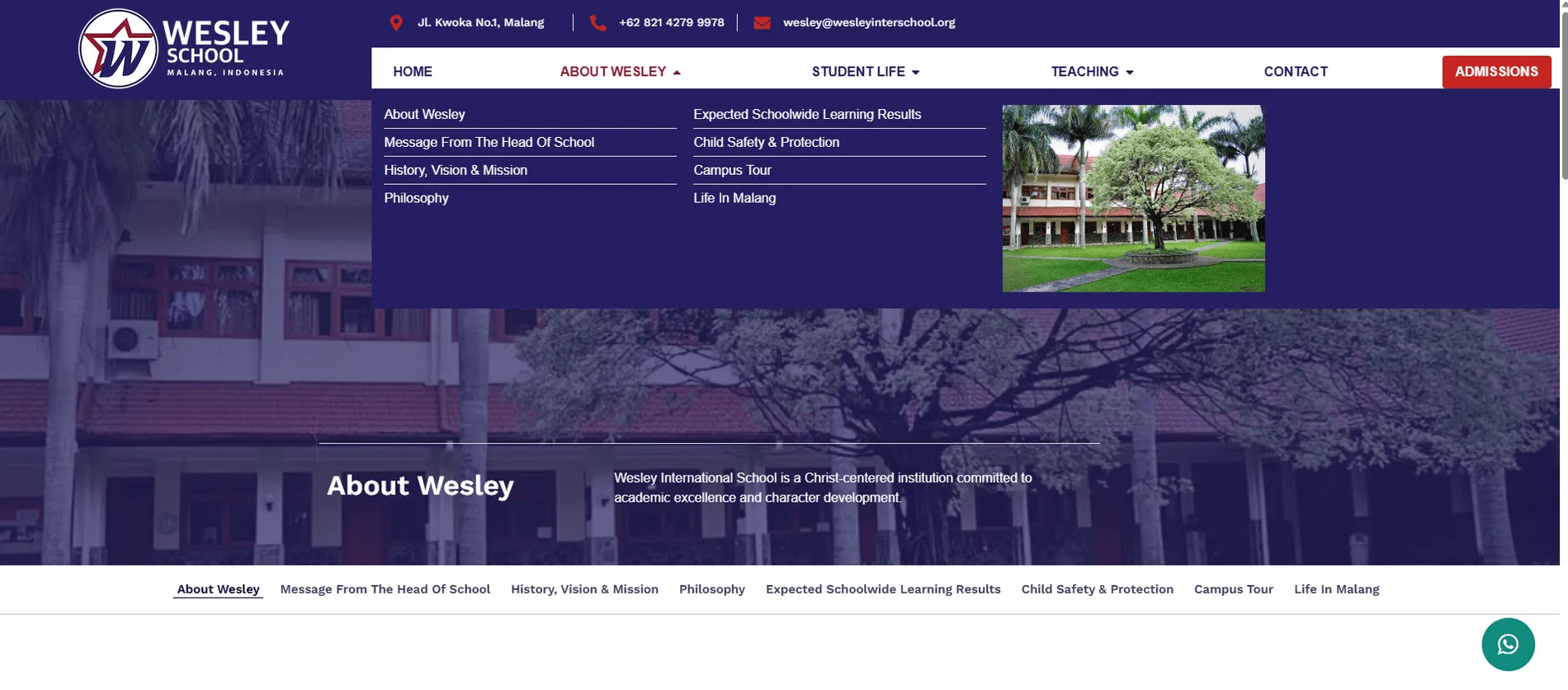Screen dimensions: 1568x690
Task: Click the wesley@wesleyinterschool.org email link
Action: [869, 22]
